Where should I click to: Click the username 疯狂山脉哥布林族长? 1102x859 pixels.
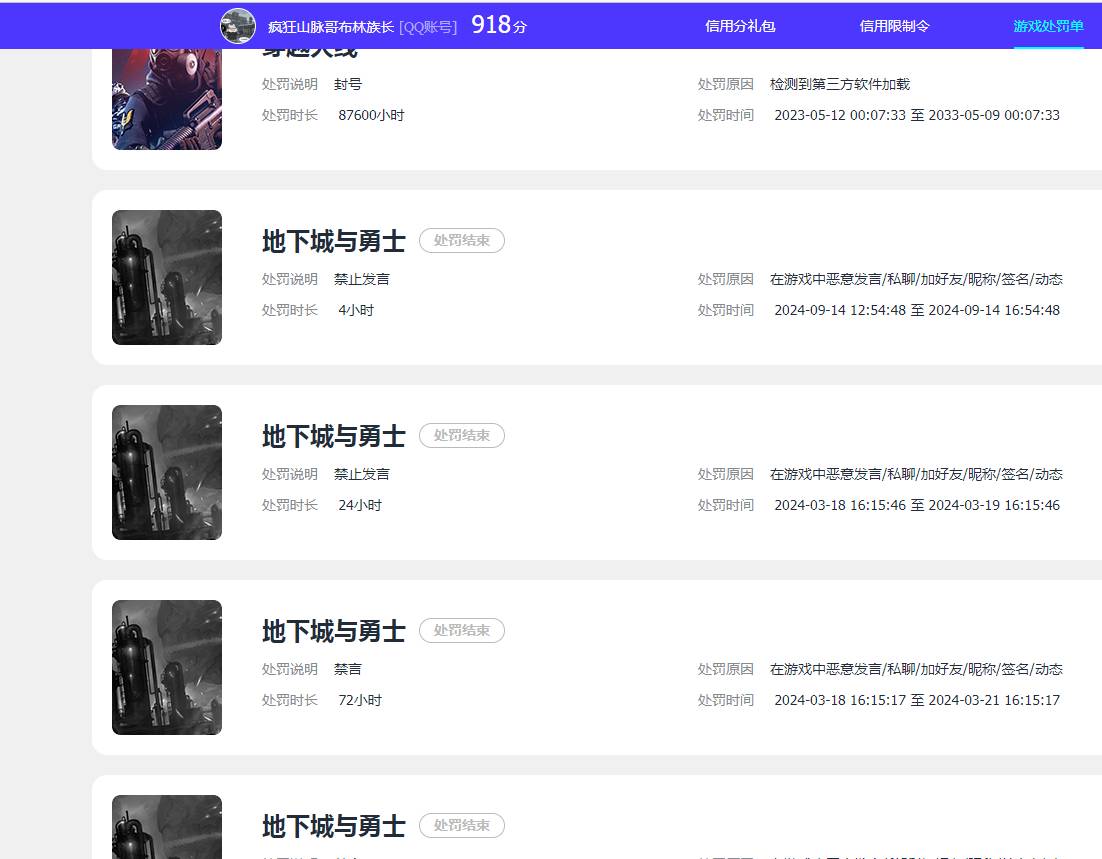tap(328, 26)
